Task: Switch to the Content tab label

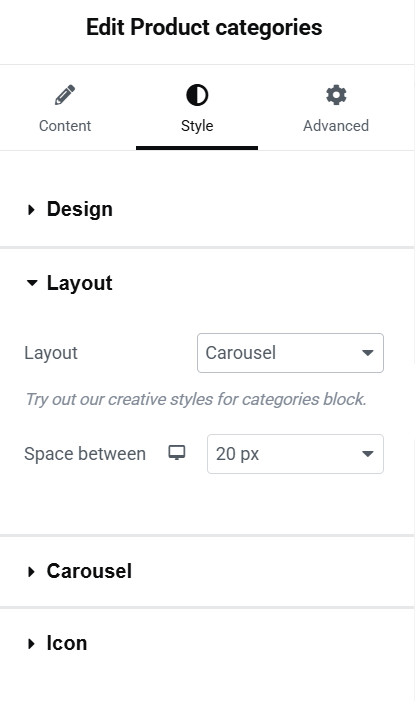Action: (x=65, y=126)
